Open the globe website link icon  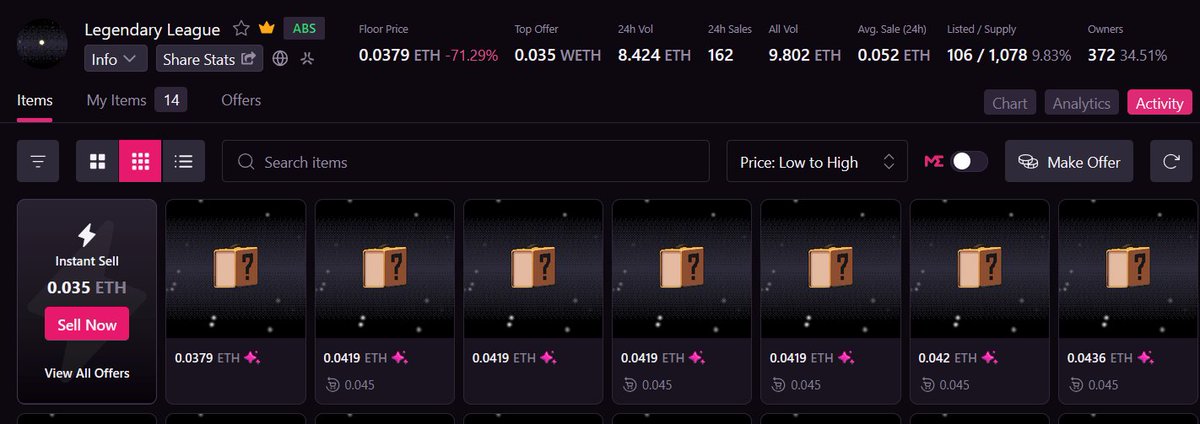click(281, 59)
